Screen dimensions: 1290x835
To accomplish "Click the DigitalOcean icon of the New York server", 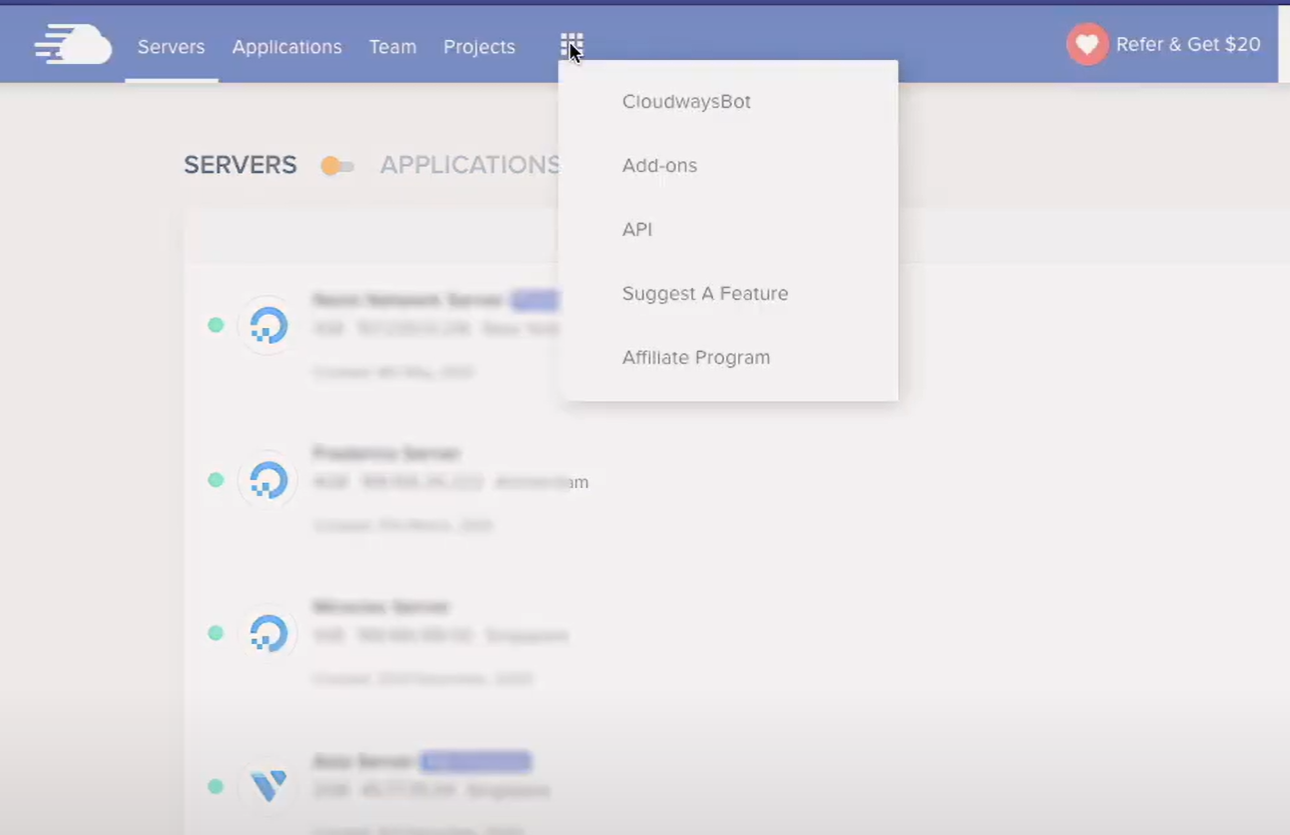I will click(267, 325).
